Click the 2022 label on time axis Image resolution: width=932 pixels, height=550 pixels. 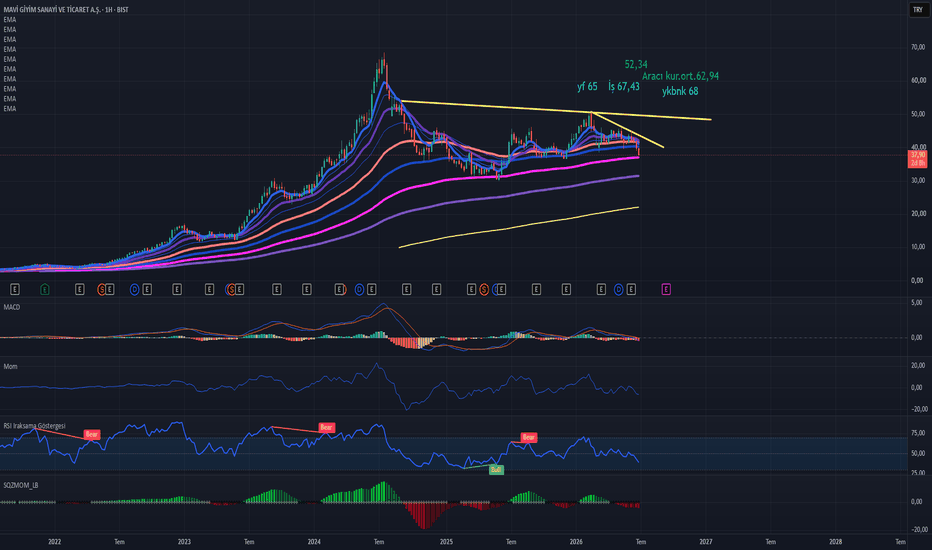point(55,542)
